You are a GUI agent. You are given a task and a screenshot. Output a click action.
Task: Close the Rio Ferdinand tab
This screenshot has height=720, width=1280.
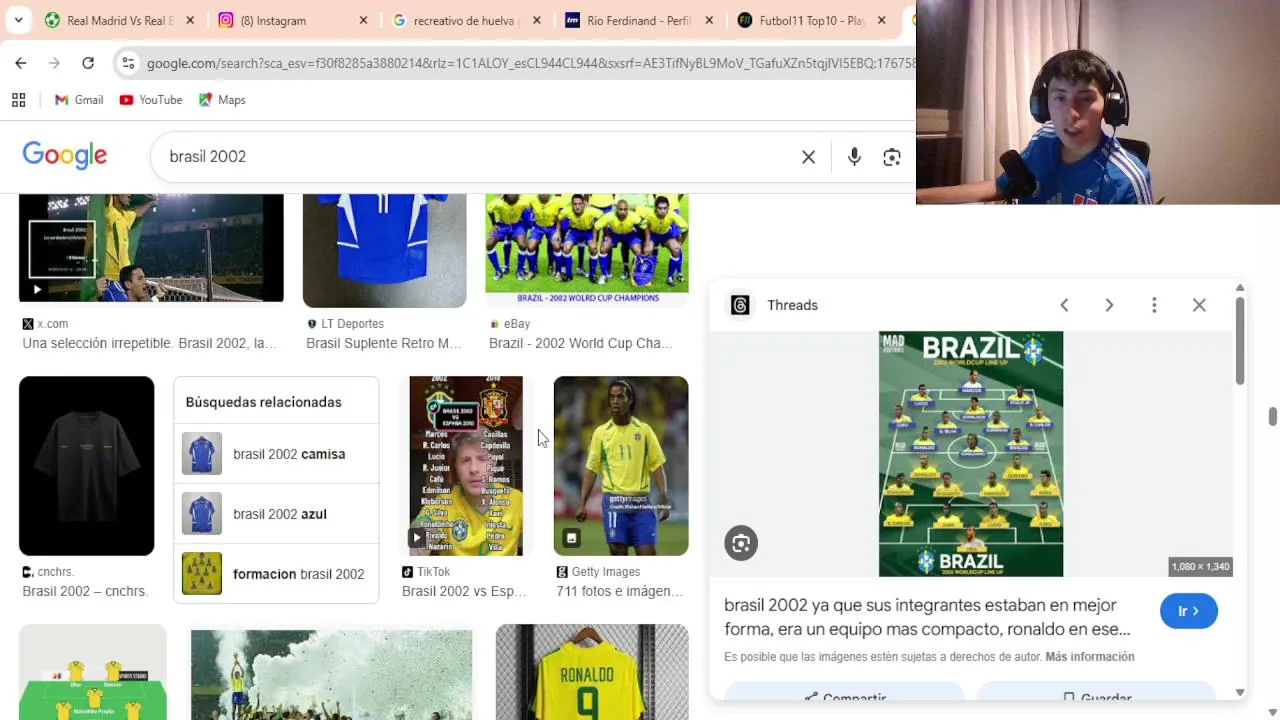pos(709,20)
